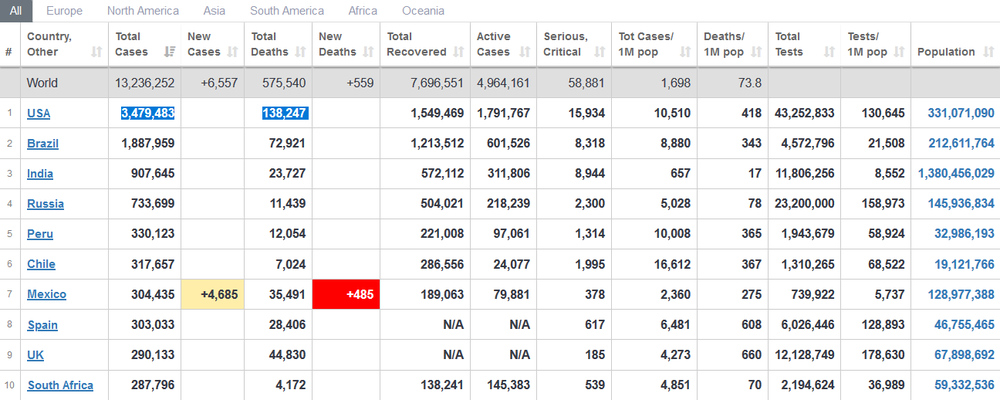Click Active Cases sort icon
This screenshot has height=400, width=1000.
pyautogui.click(x=524, y=51)
